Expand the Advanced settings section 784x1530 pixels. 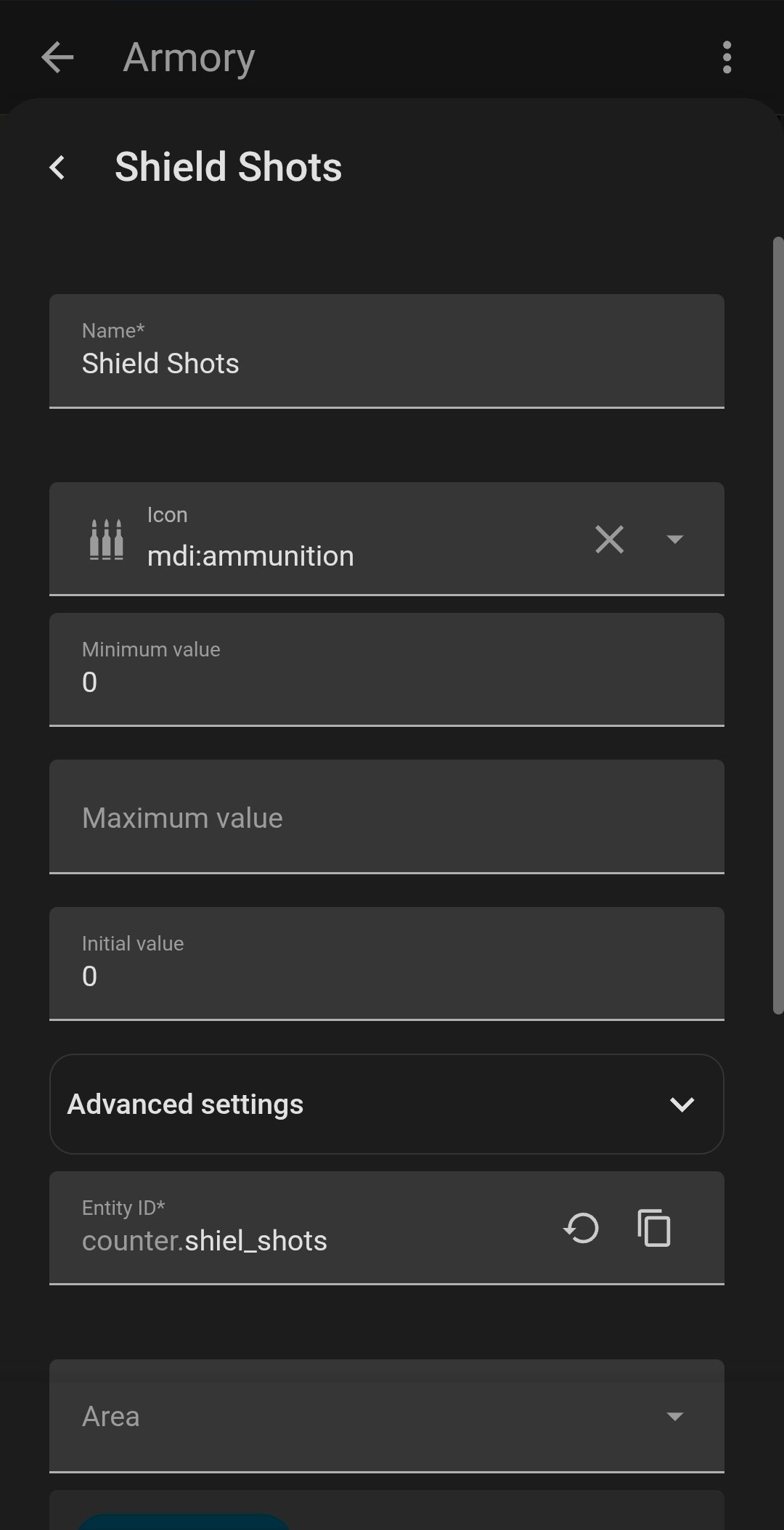click(x=387, y=1104)
